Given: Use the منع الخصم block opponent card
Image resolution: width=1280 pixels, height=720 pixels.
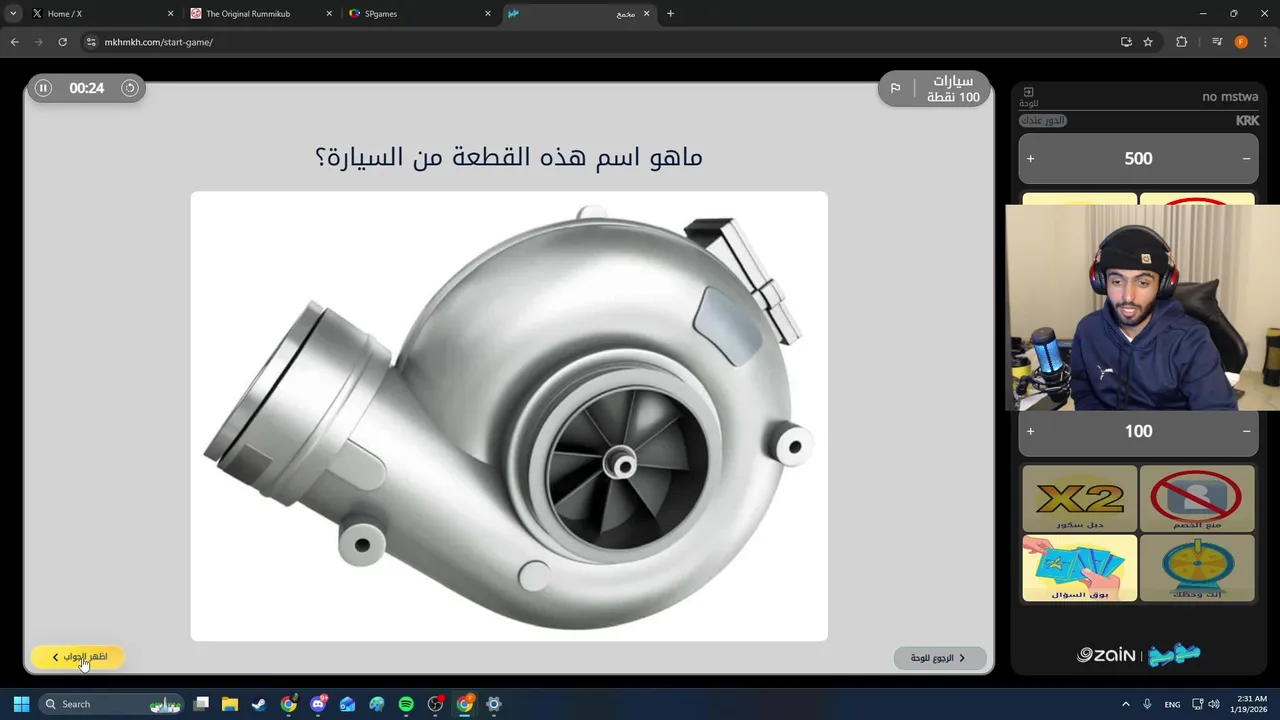Looking at the screenshot, I should coord(1196,498).
